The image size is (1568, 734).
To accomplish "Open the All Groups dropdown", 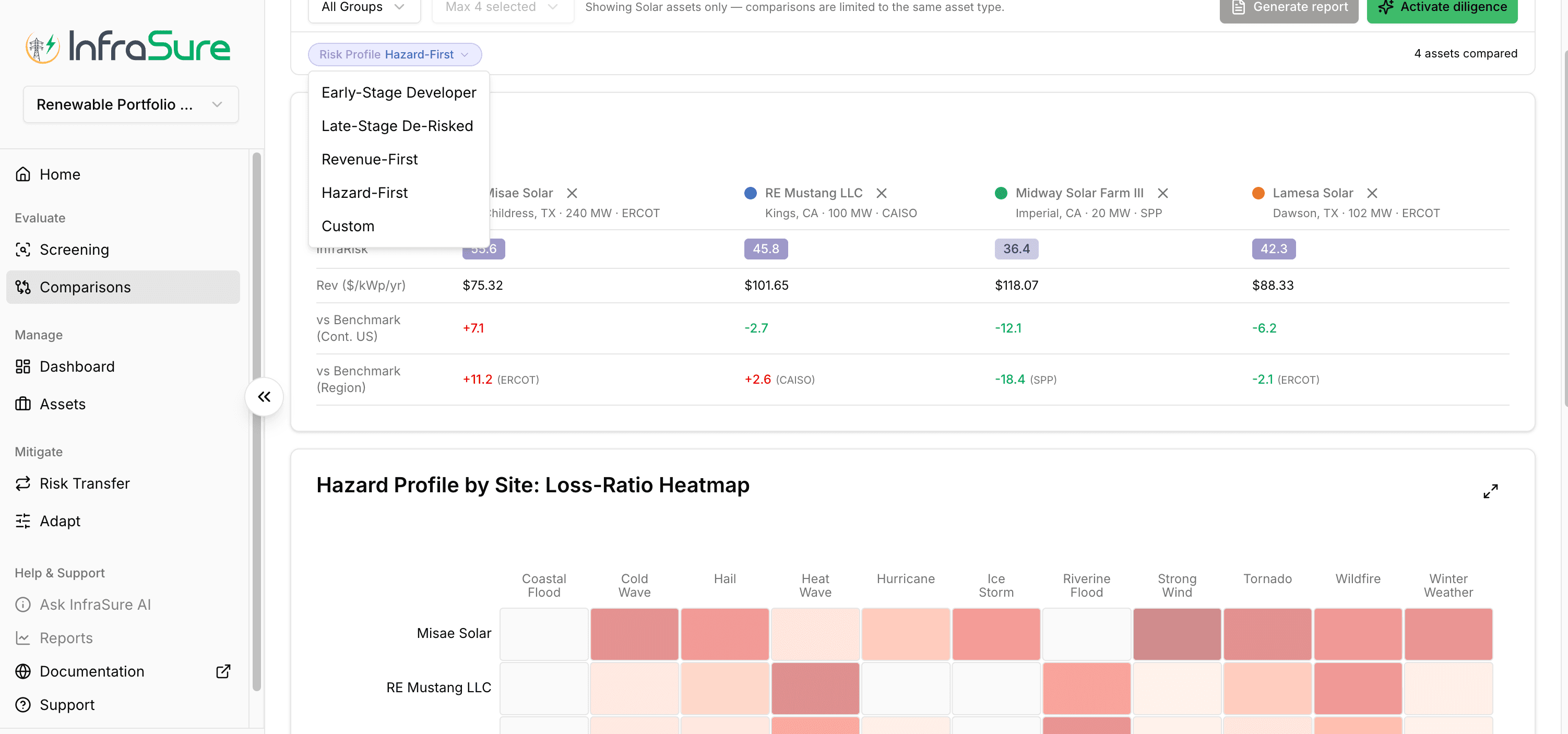I will [364, 8].
